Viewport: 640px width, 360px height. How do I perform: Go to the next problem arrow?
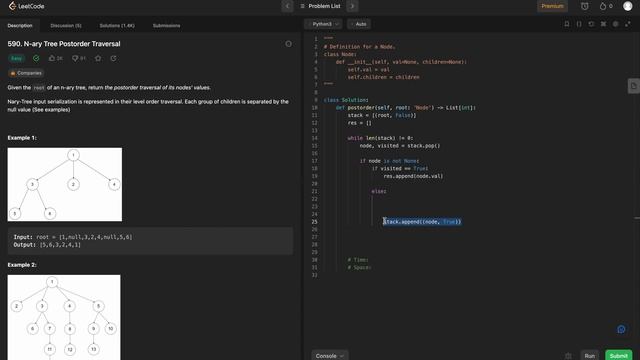tap(352, 6)
